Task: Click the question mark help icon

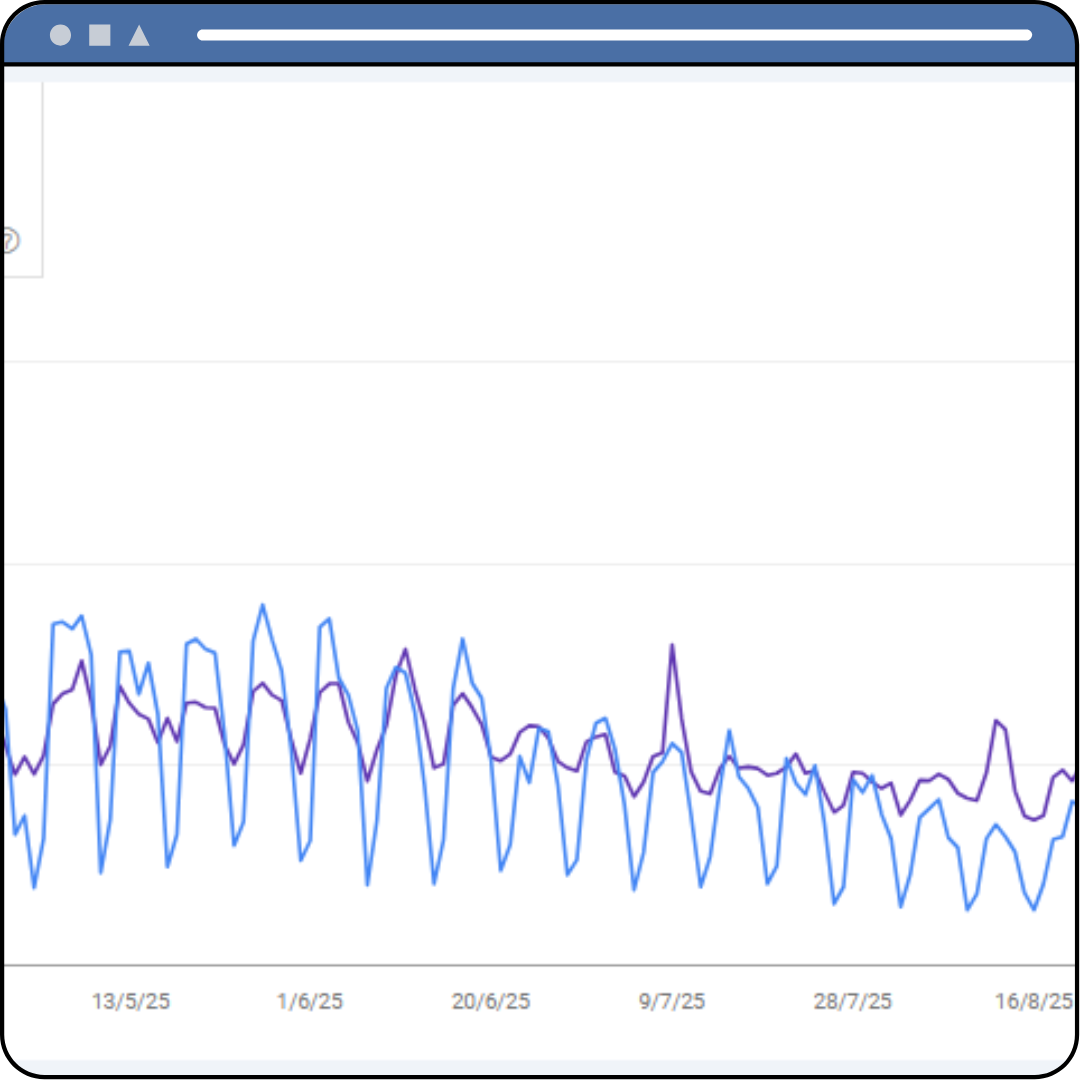Action: pyautogui.click(x=8, y=241)
